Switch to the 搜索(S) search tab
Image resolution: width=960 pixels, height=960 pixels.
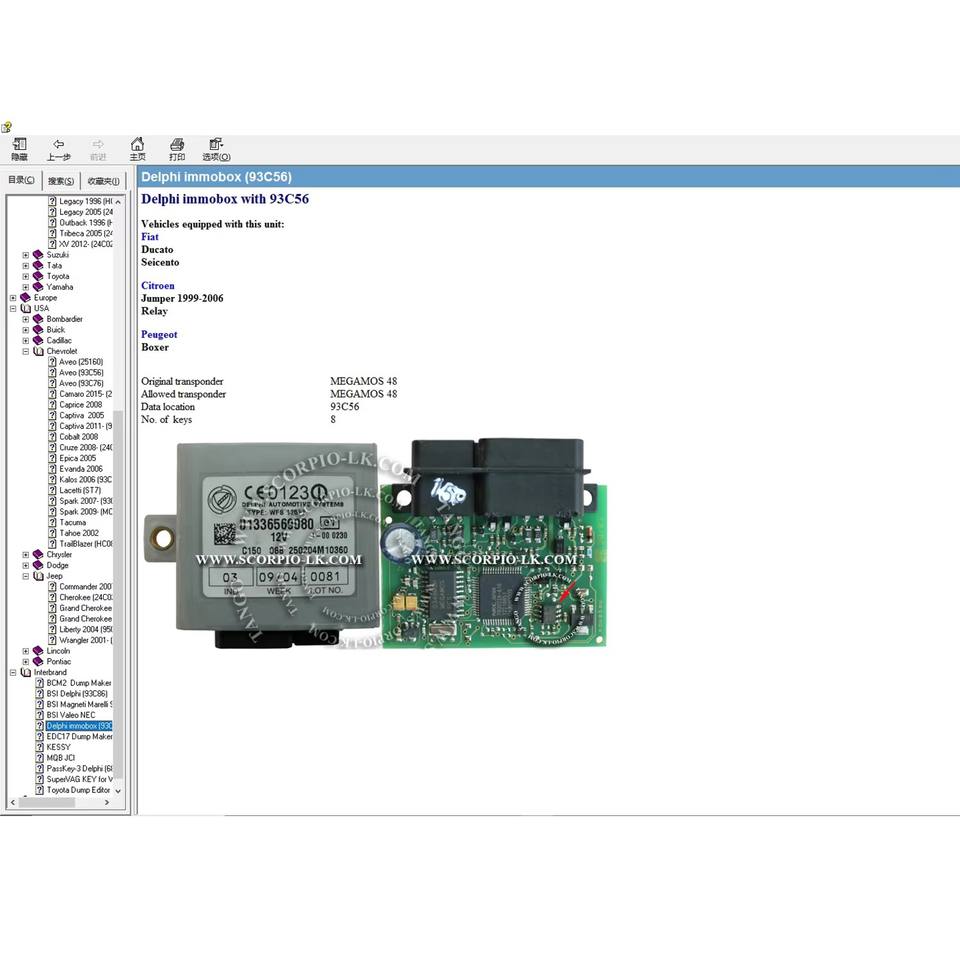(x=61, y=181)
